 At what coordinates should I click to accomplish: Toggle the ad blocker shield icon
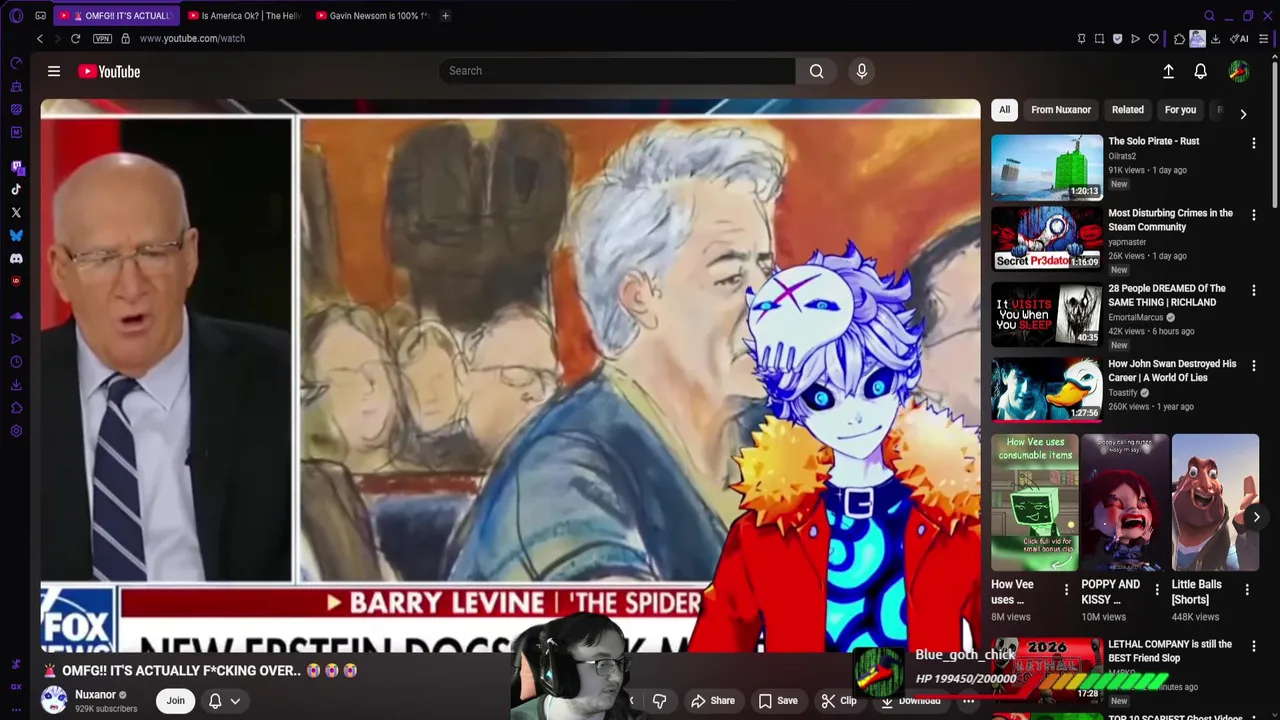coord(1117,39)
